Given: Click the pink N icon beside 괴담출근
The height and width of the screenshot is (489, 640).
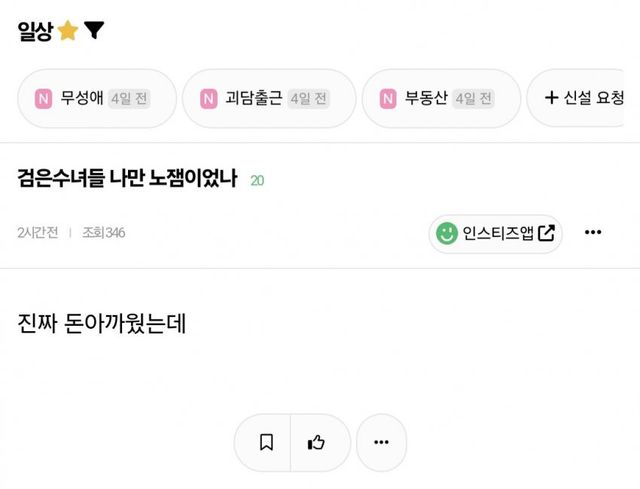Looking at the screenshot, I should click(x=208, y=98).
